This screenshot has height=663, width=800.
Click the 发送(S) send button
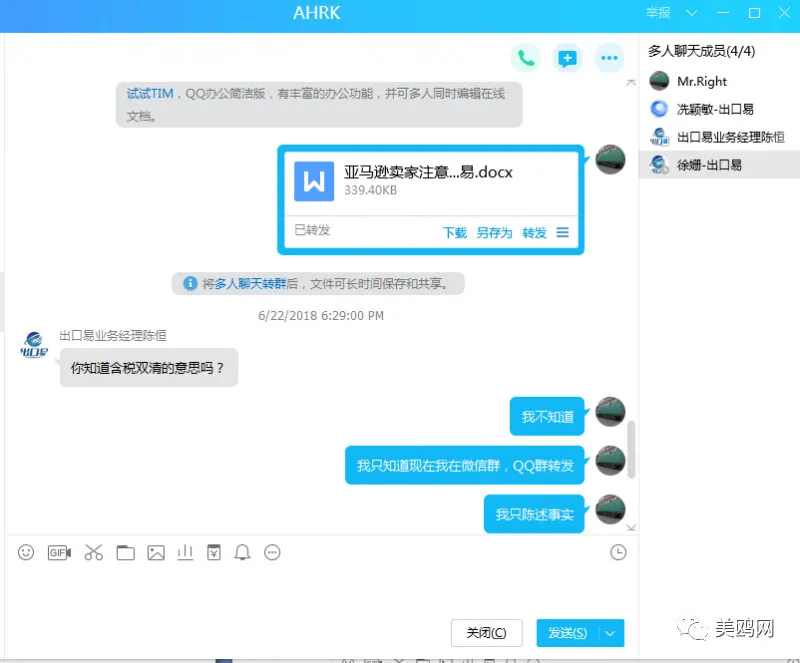[567, 633]
